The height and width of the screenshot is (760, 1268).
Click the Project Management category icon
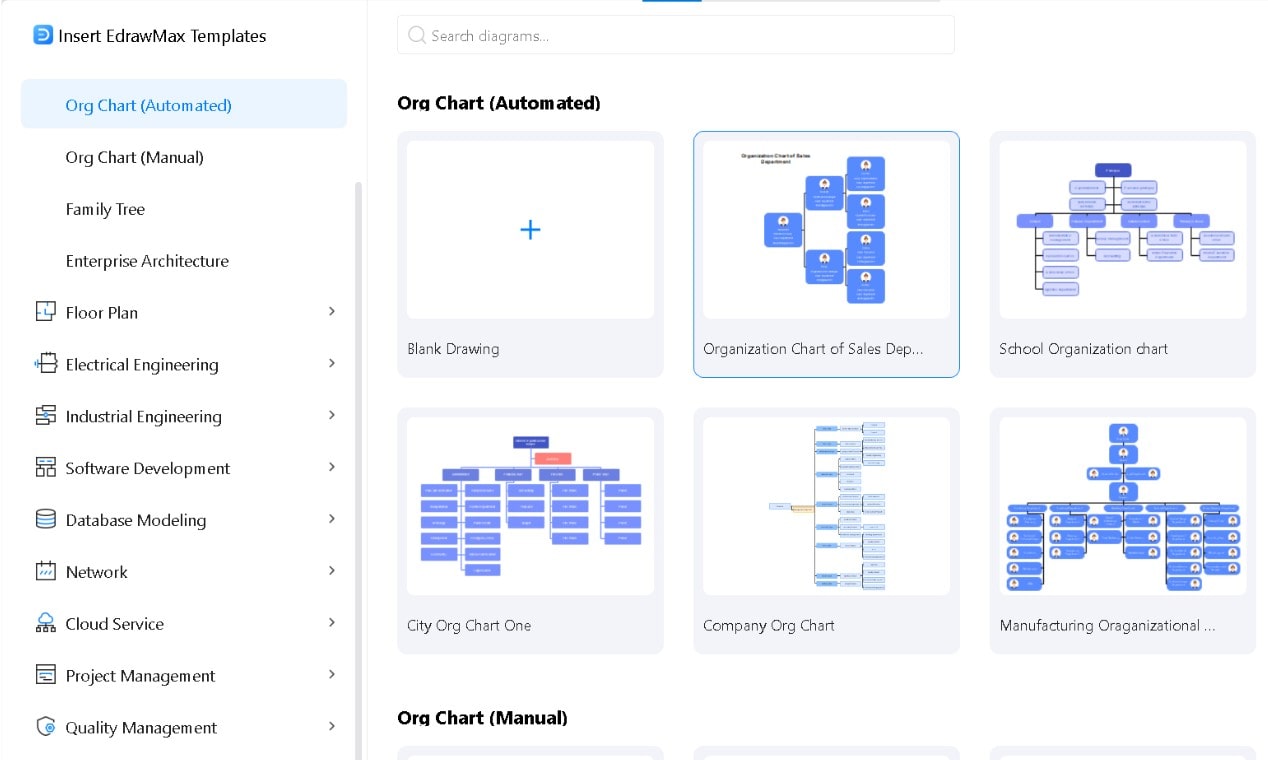pos(45,675)
